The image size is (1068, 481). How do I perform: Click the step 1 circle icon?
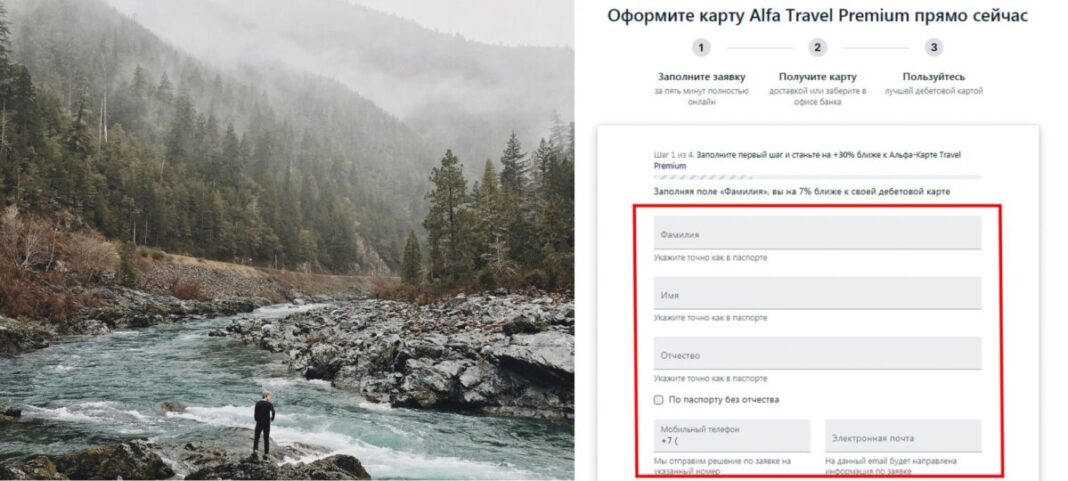(701, 48)
